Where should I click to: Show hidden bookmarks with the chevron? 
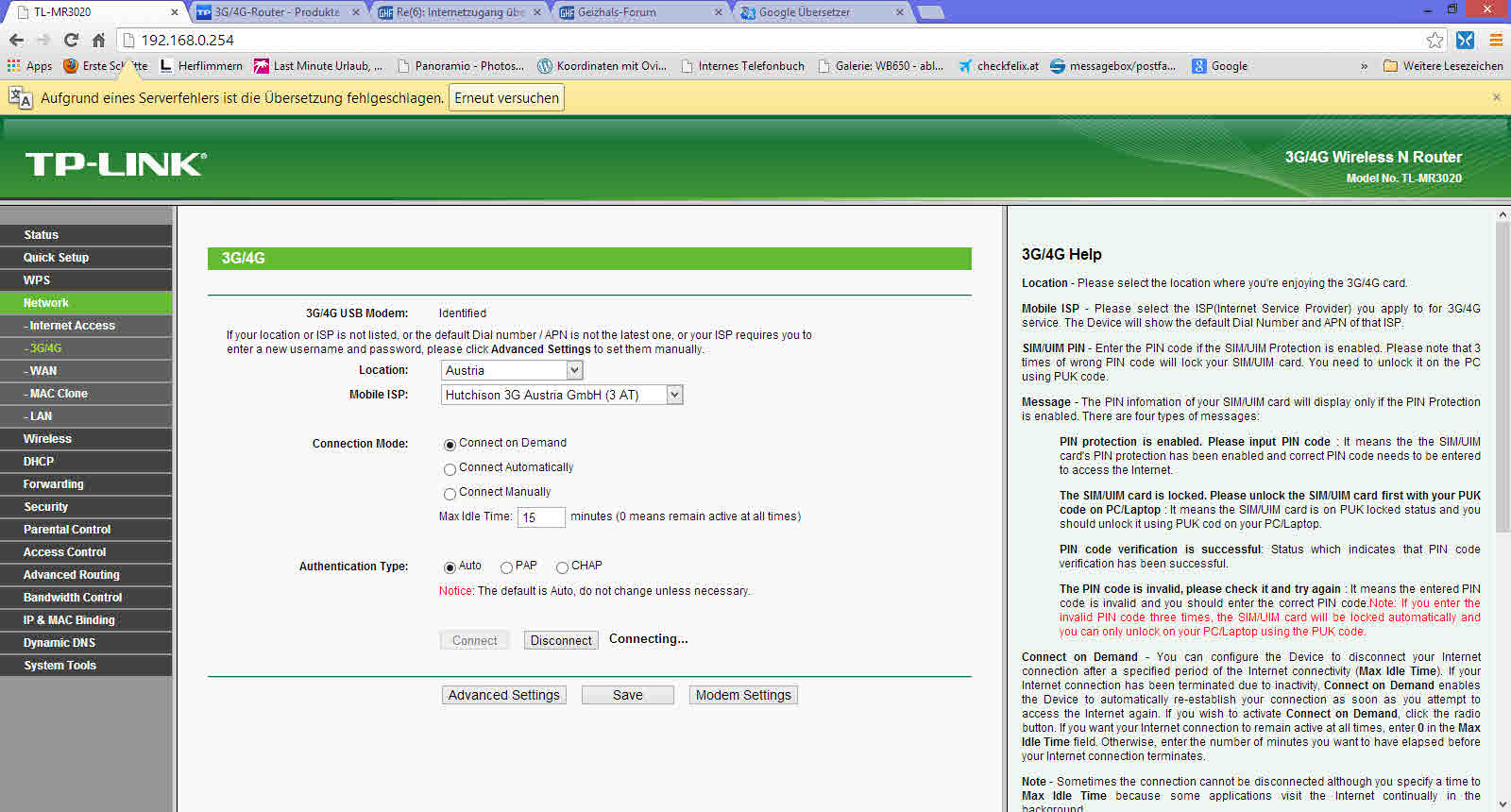tap(1364, 66)
